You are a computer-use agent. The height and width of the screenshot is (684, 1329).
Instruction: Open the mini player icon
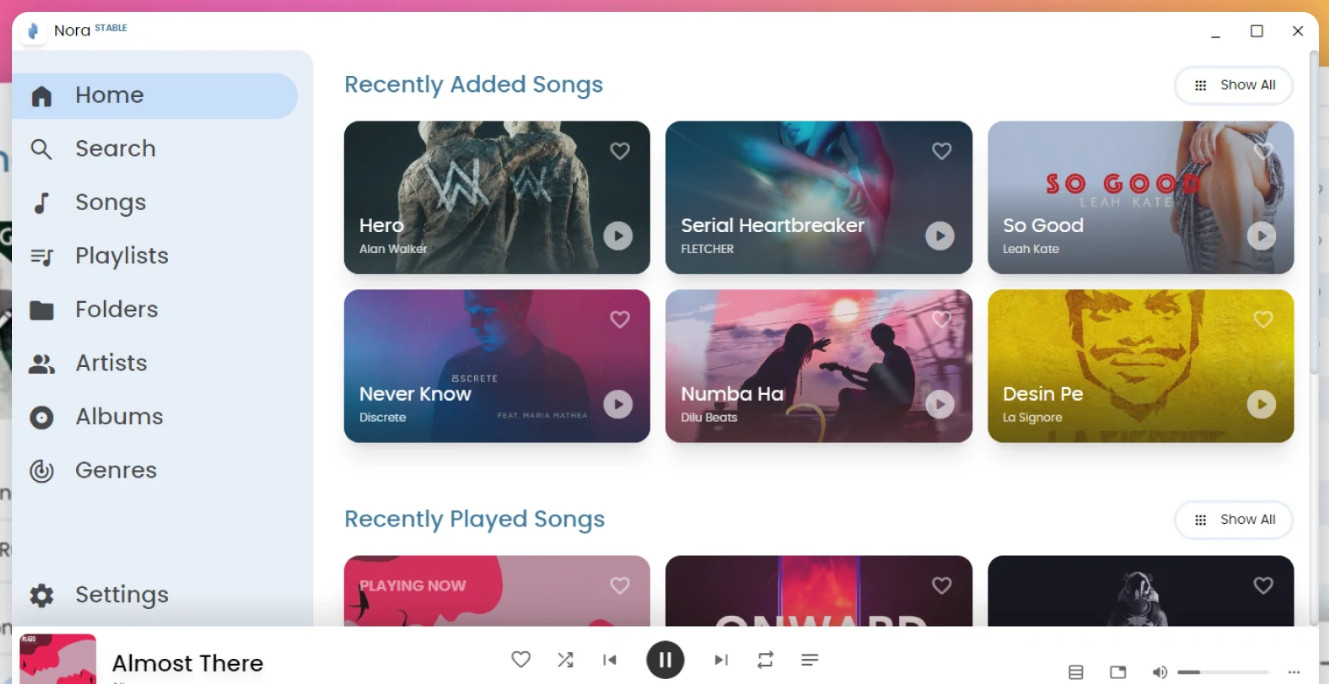tap(1118, 672)
